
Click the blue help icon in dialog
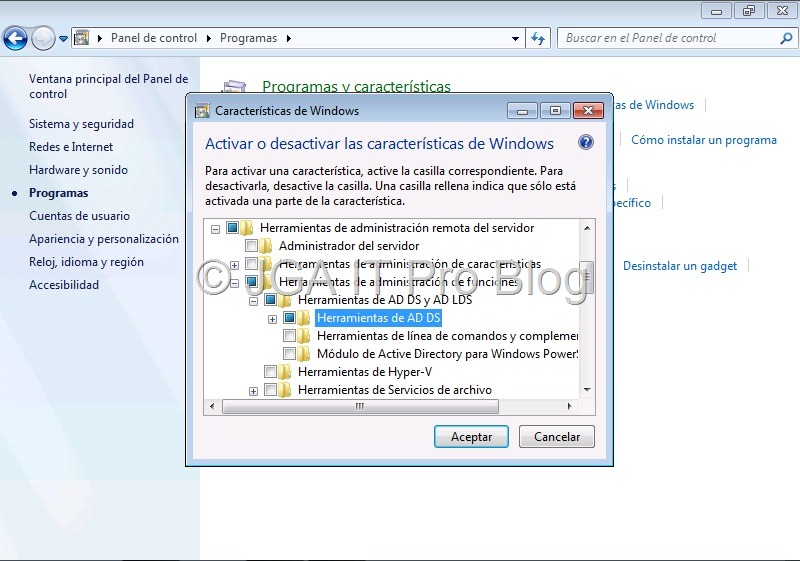click(x=586, y=142)
